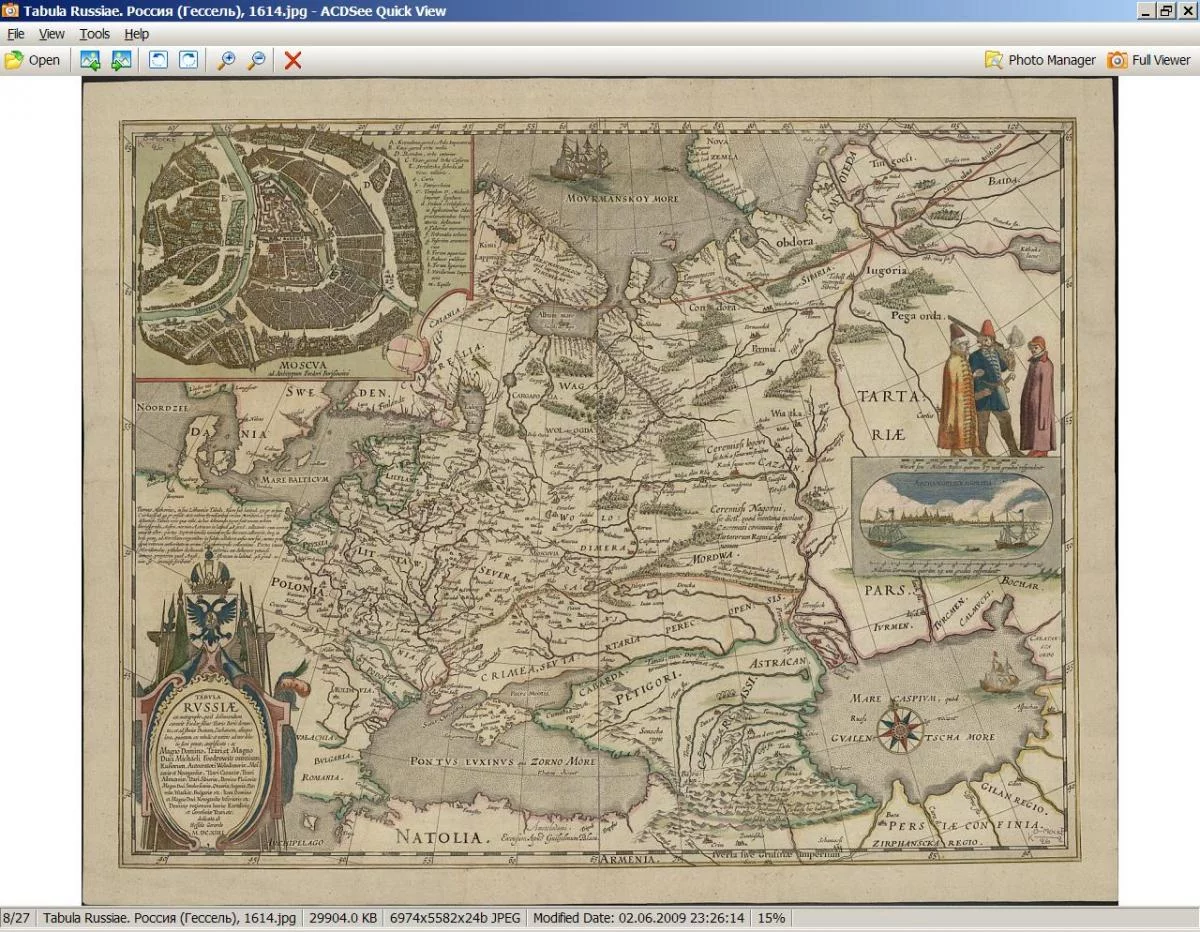This screenshot has width=1200, height=932.
Task: Rotate the image clockwise
Action: coord(188,60)
